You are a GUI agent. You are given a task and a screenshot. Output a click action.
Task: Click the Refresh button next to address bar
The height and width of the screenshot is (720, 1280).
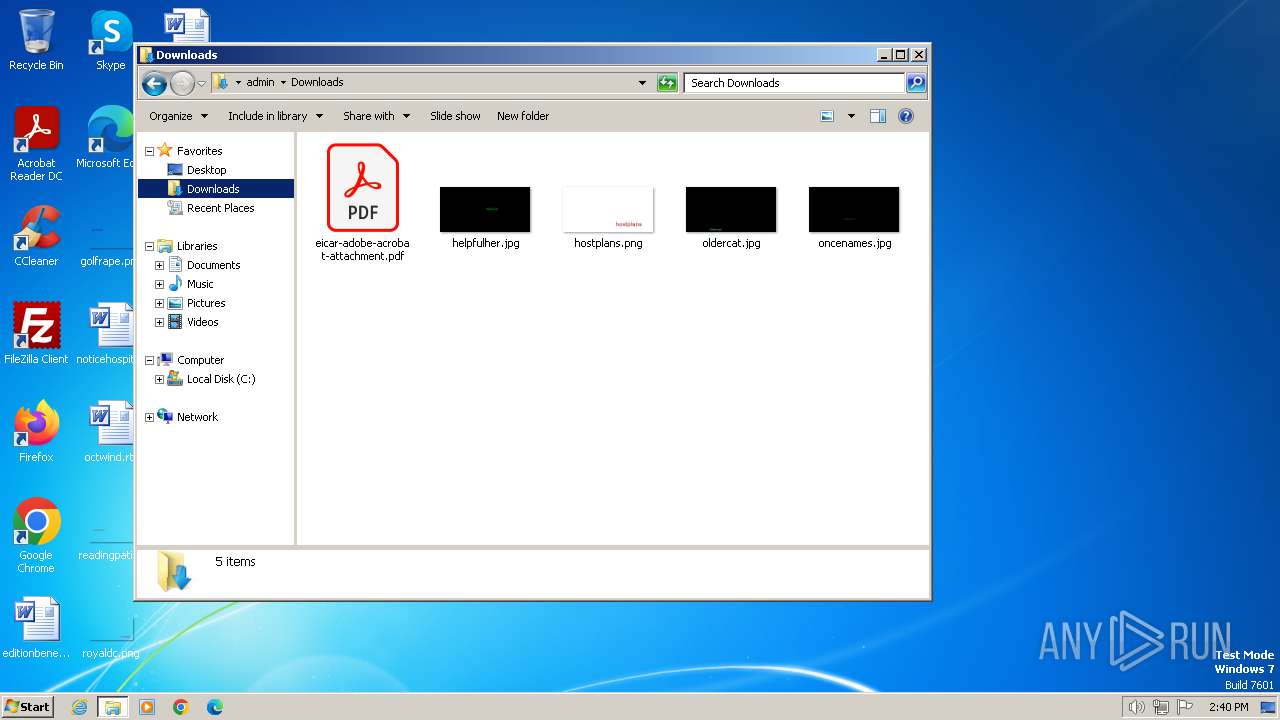click(667, 83)
